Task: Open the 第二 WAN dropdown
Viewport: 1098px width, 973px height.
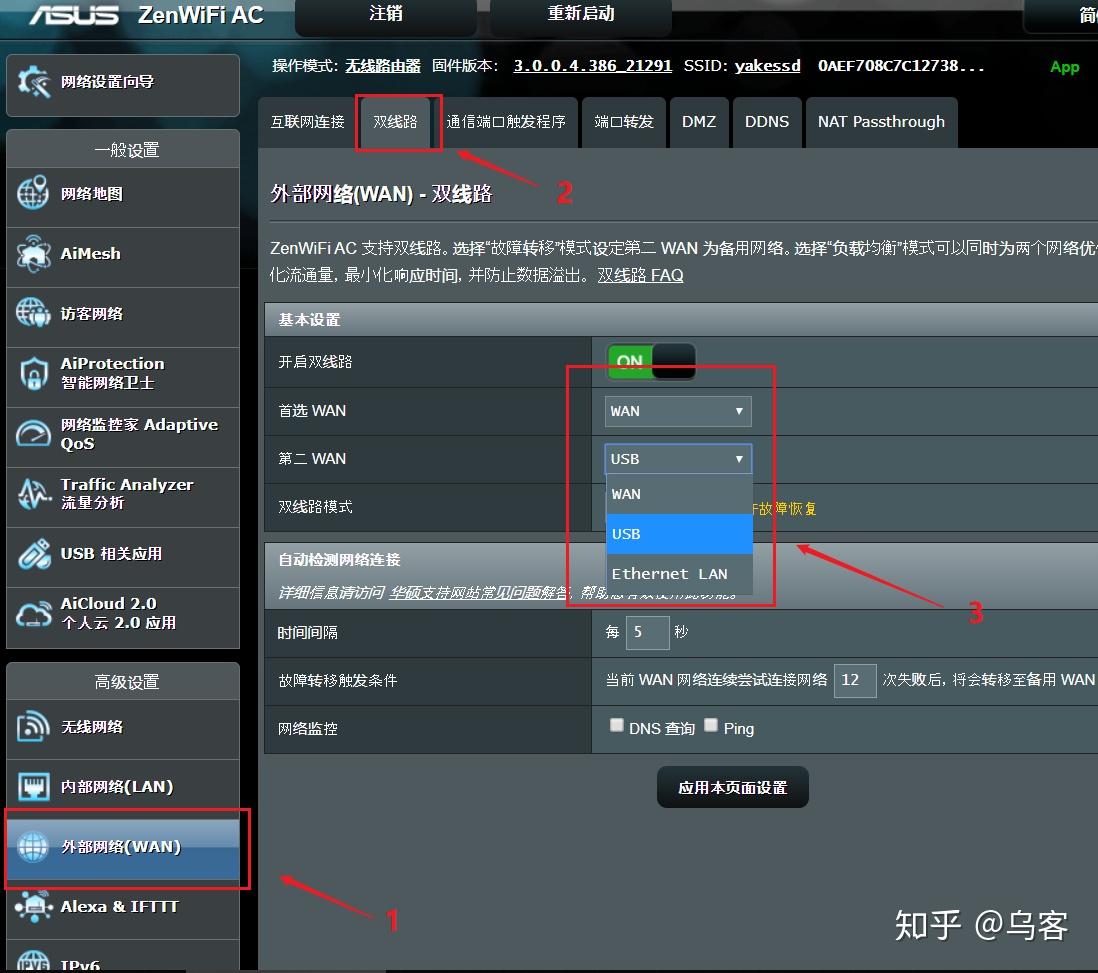Action: tap(677, 458)
